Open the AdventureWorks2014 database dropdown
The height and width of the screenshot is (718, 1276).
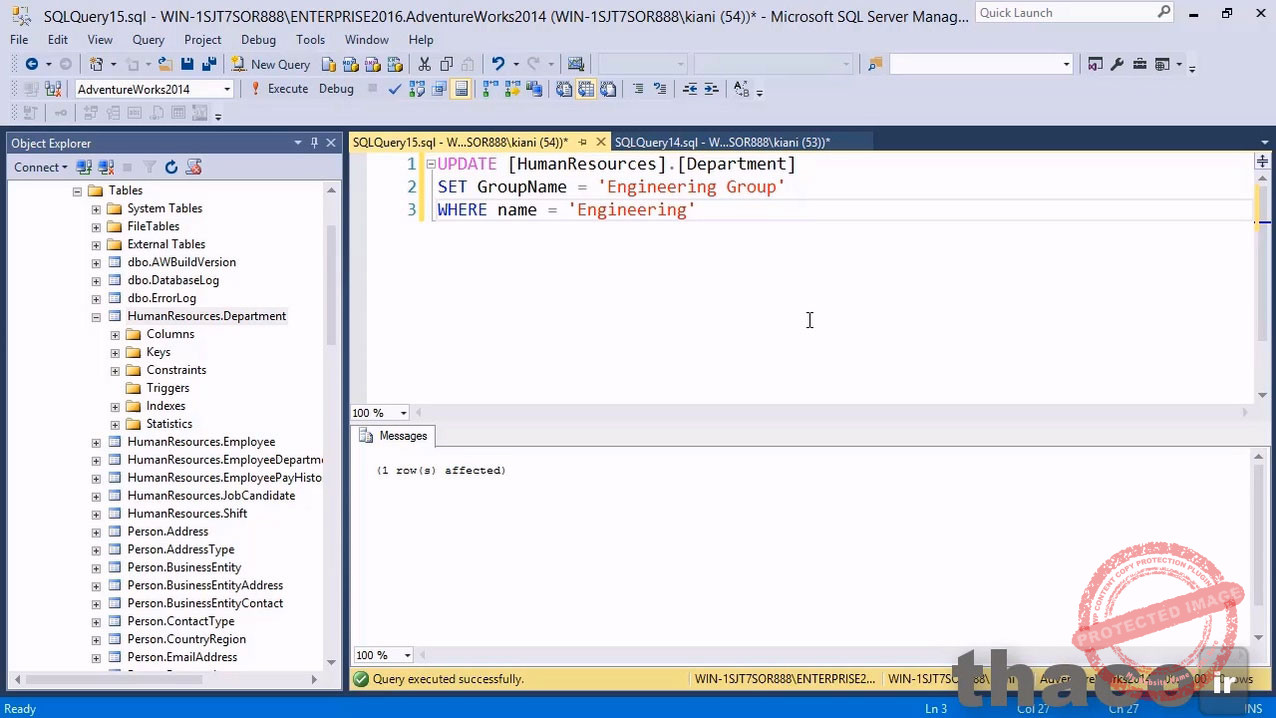[x=227, y=89]
